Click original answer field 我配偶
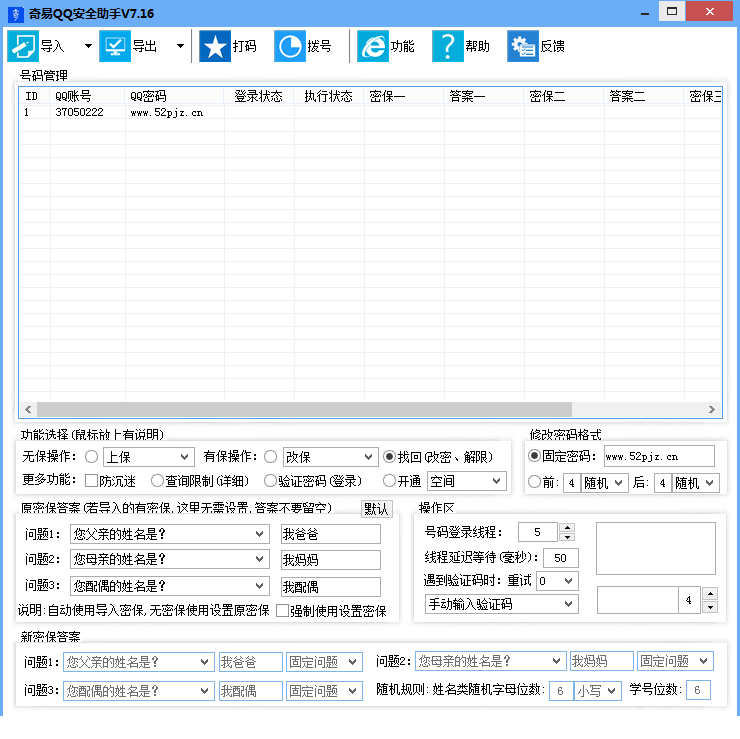Viewport: 740px width, 739px height. 331,587
